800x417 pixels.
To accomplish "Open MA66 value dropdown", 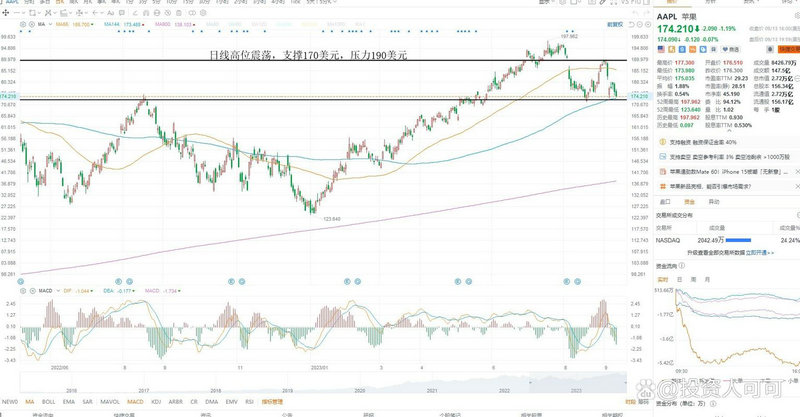I will [92, 24].
